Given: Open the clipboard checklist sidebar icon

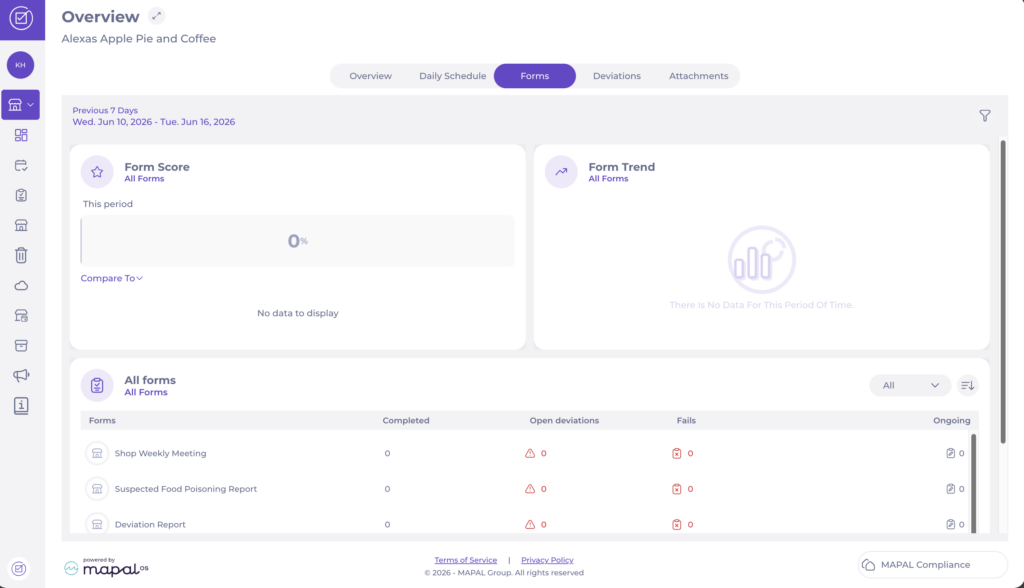Looking at the screenshot, I should [x=21, y=195].
